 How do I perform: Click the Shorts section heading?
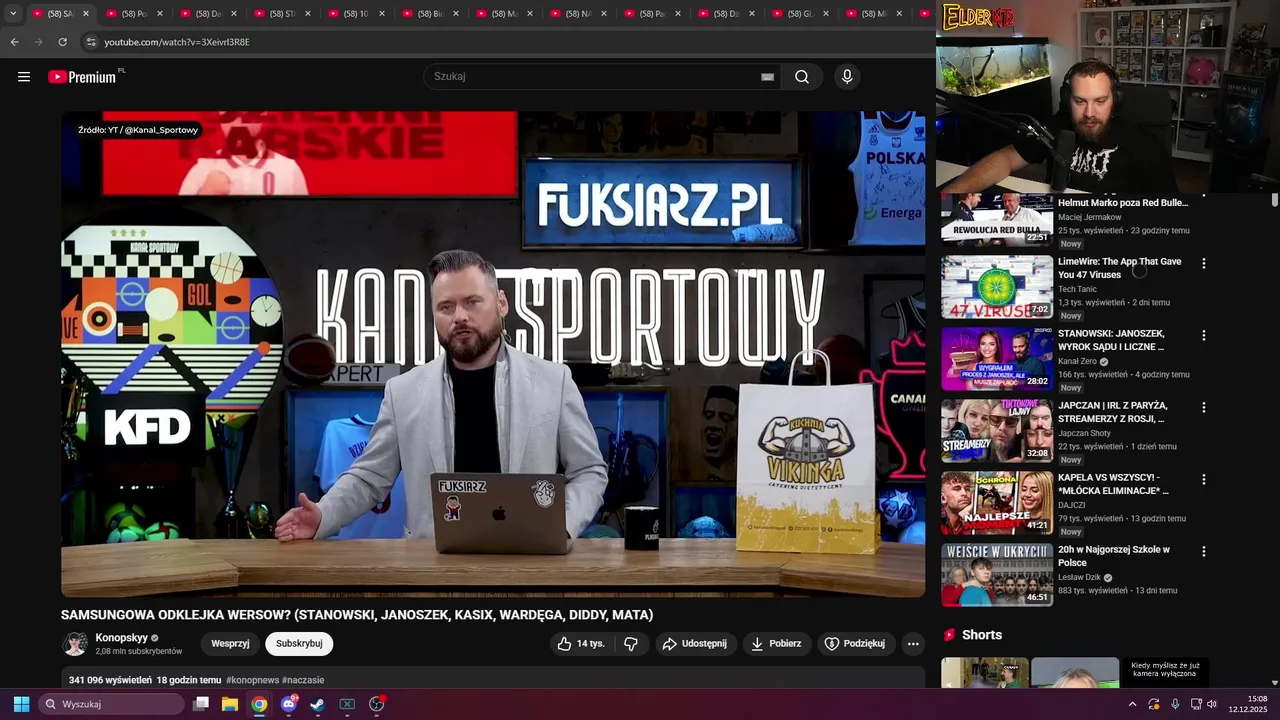click(x=982, y=635)
